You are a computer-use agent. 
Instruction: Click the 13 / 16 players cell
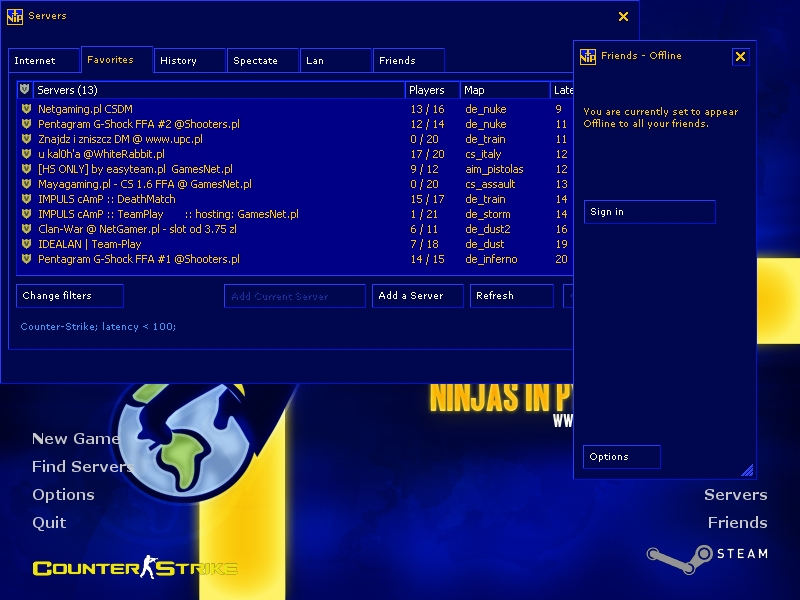428,109
